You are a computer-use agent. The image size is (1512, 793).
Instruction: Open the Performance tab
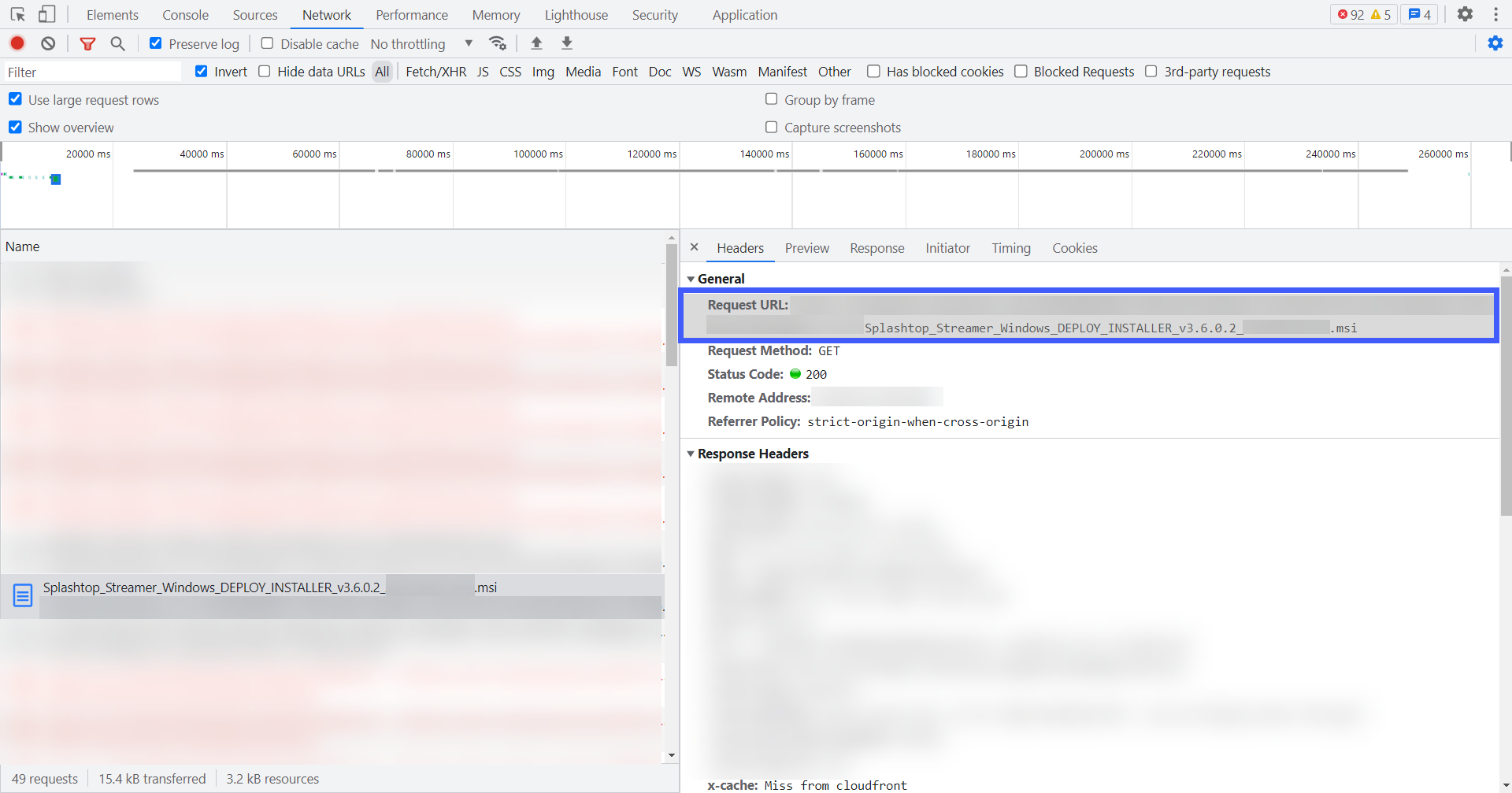(412, 14)
